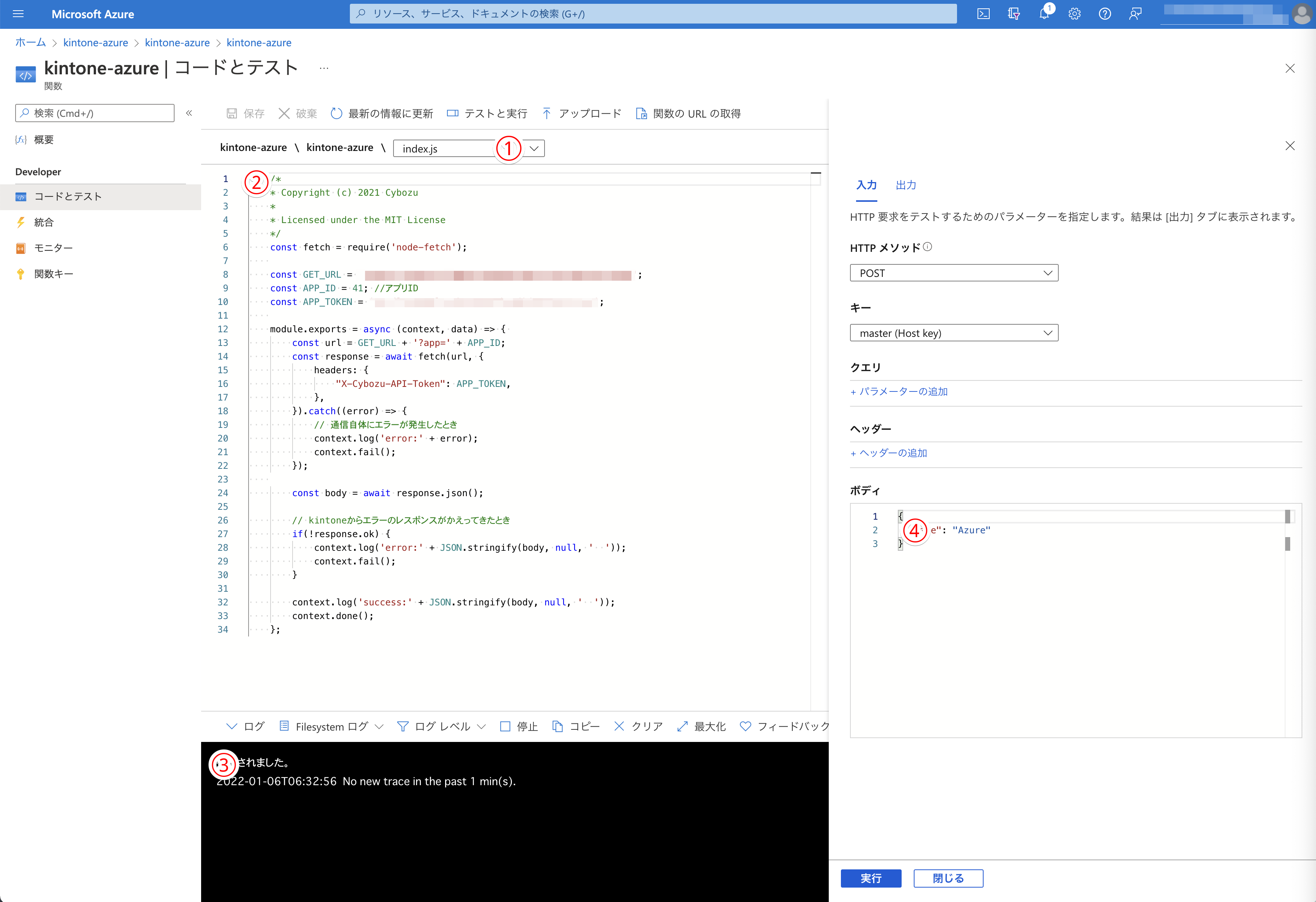Close the test panel with X
Image resolution: width=1316 pixels, height=902 pixels.
(x=1289, y=145)
